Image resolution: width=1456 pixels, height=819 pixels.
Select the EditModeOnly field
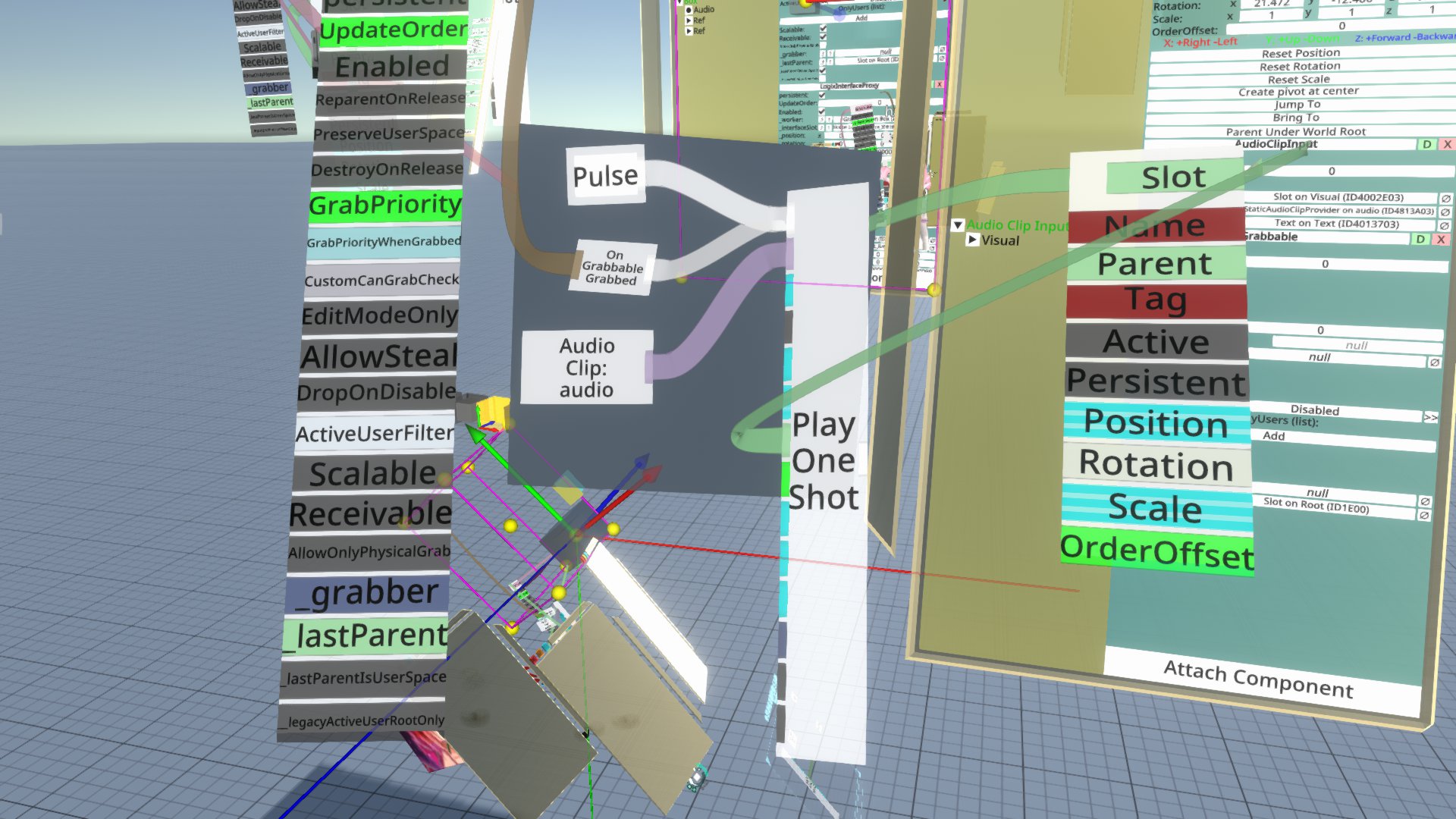(379, 315)
